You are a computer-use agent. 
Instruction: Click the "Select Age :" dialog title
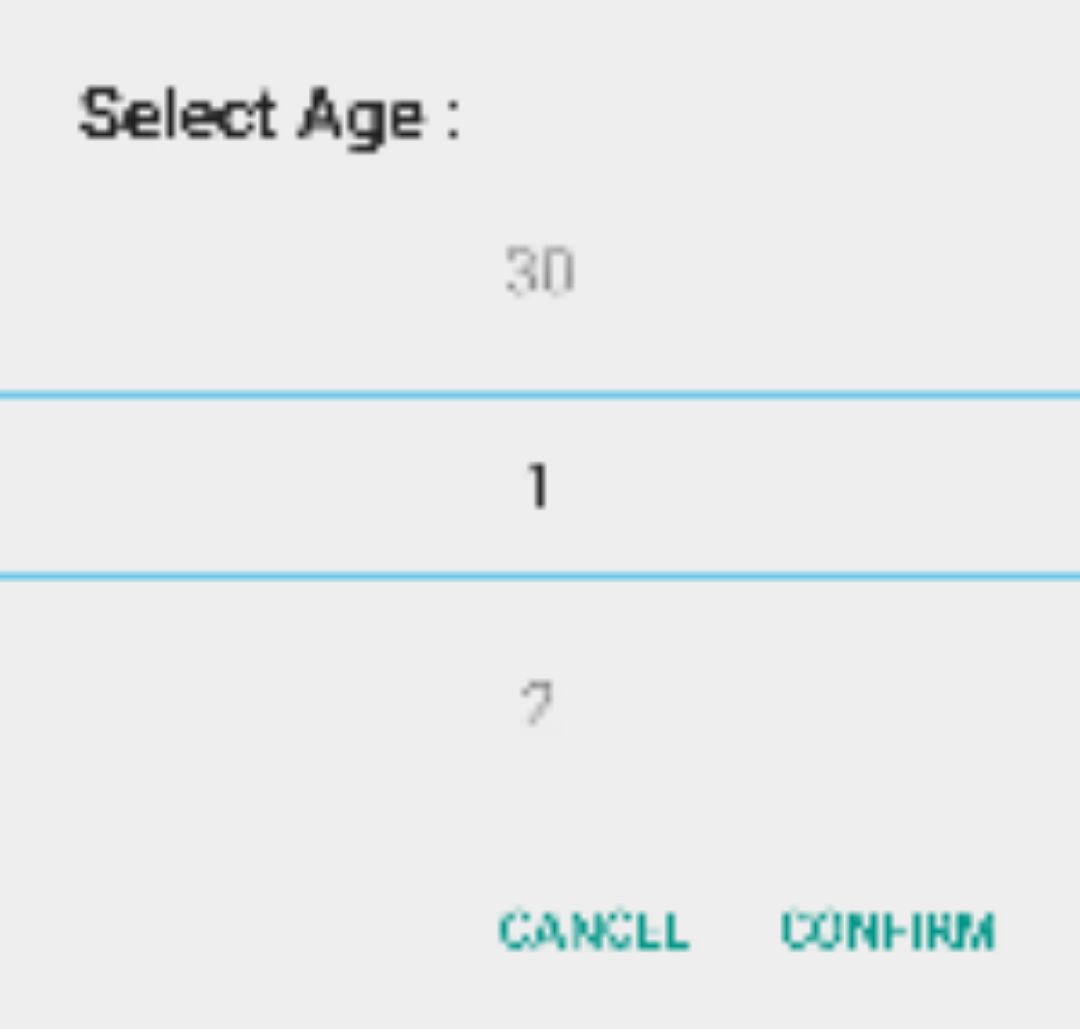tap(268, 117)
